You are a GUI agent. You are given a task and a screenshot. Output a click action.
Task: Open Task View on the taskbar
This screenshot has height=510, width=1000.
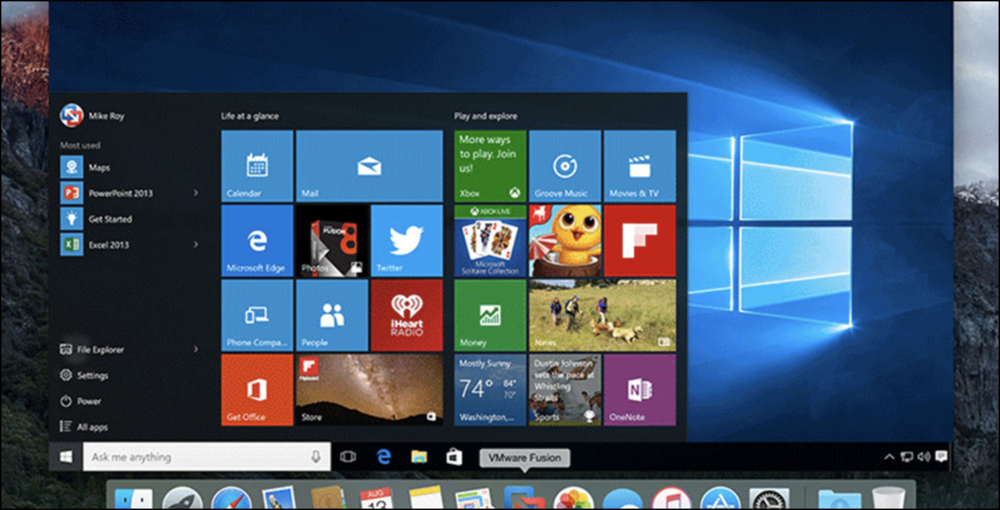click(x=347, y=456)
